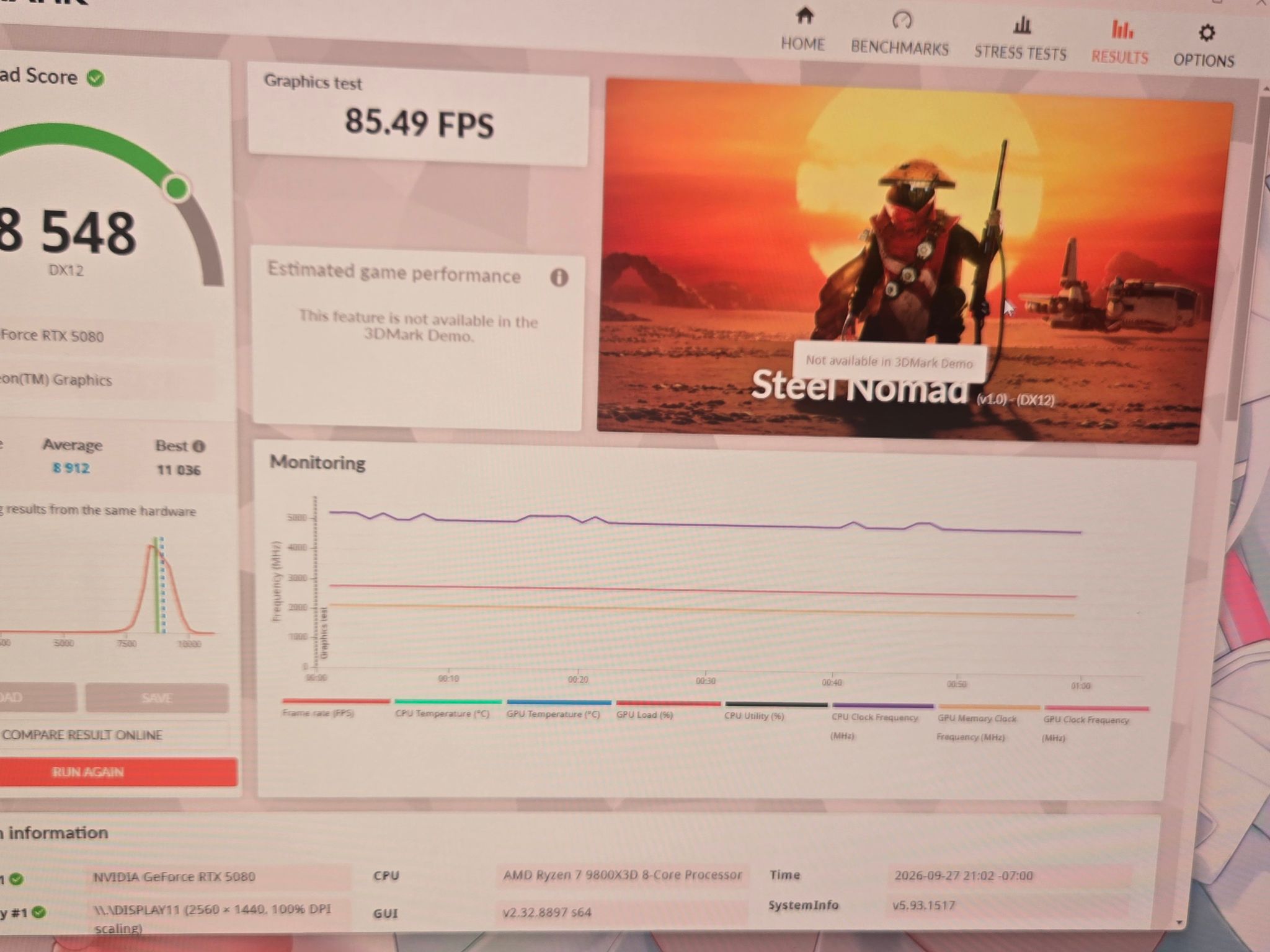This screenshot has height=952, width=1270.
Task: Click the AMD Ryzen 7 9800X3D processor text
Action: click(x=623, y=875)
